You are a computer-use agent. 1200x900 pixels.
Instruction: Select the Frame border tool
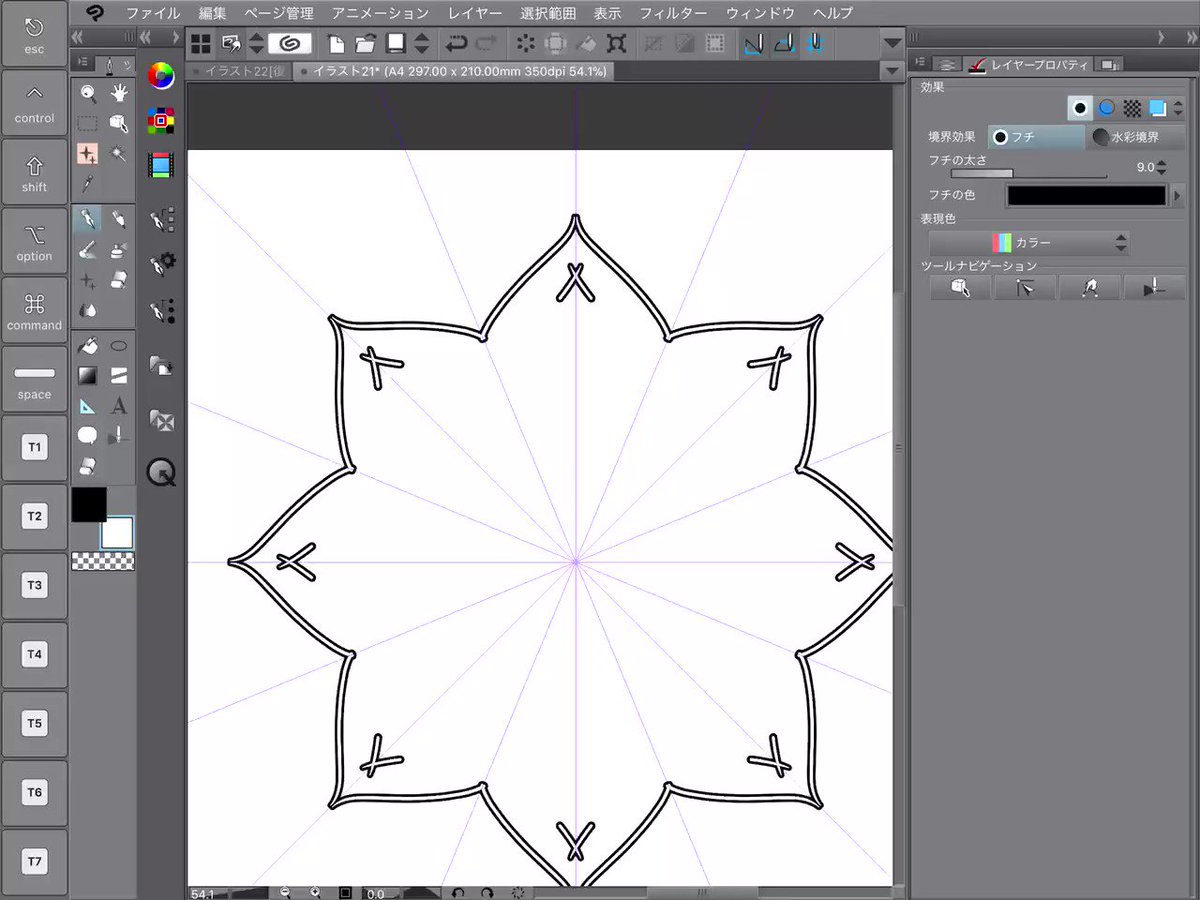coord(119,376)
